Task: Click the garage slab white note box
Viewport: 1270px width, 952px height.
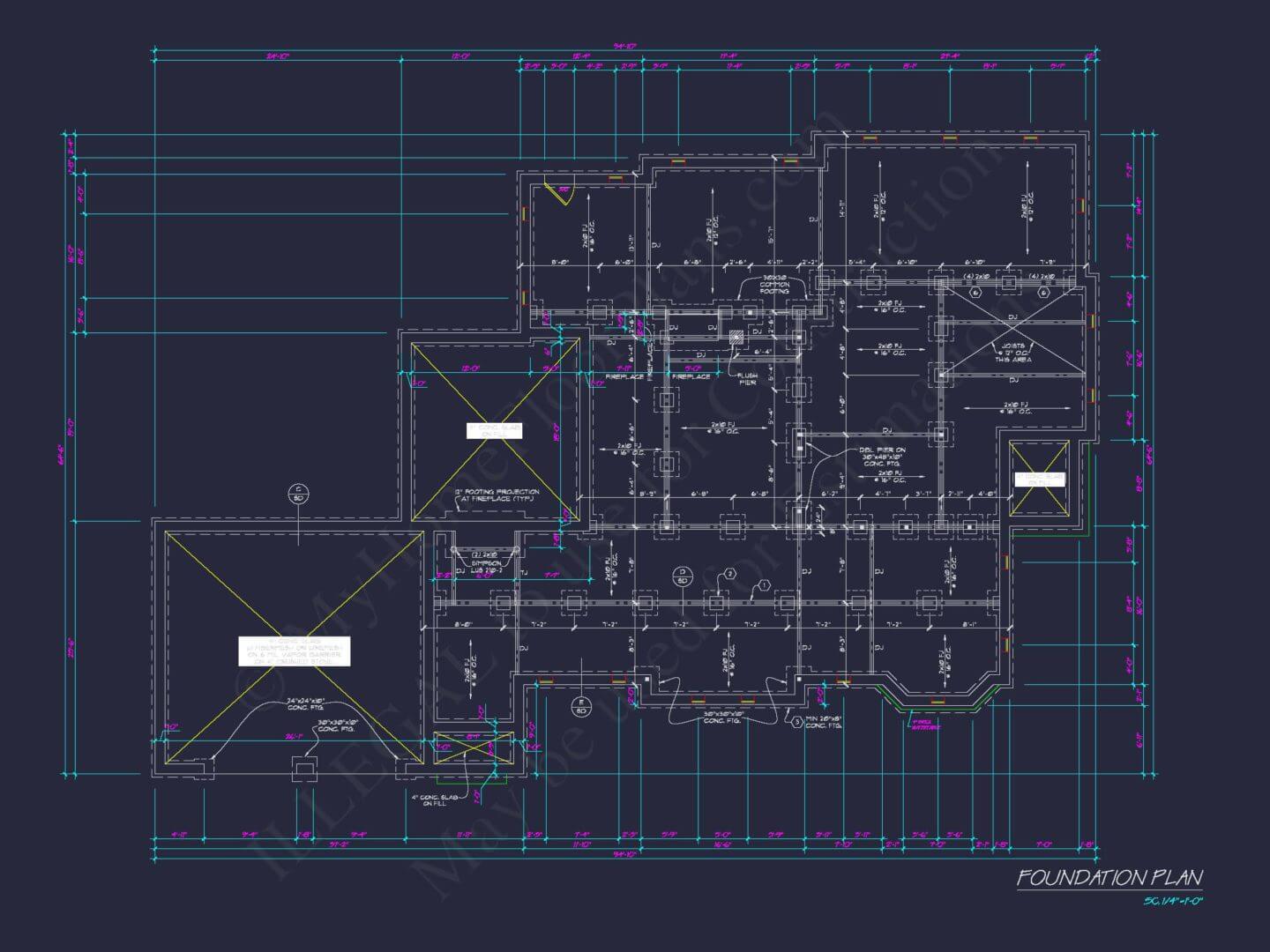Action: (294, 651)
